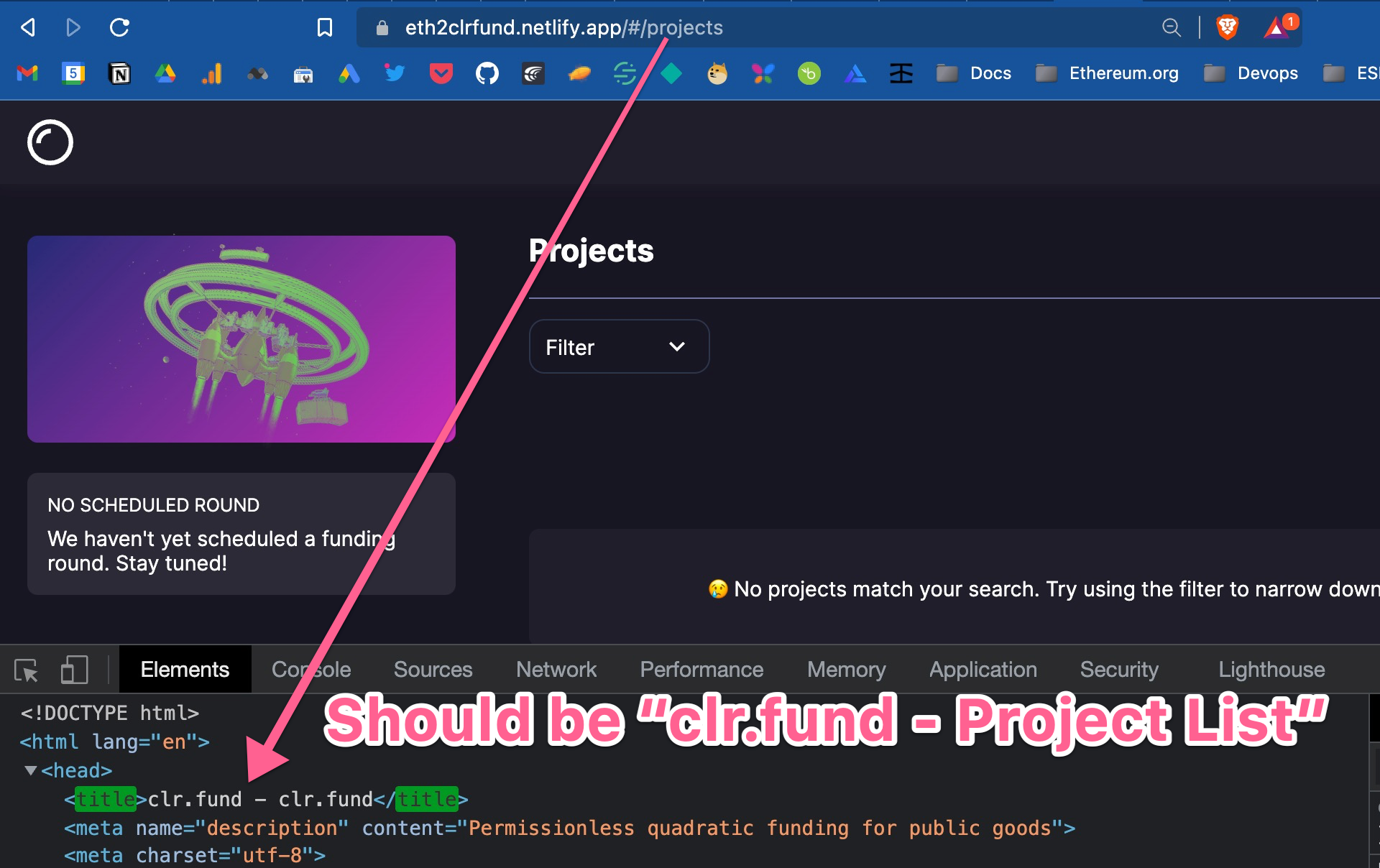
Task: Open the page zoom search icon
Action: pos(1171,27)
